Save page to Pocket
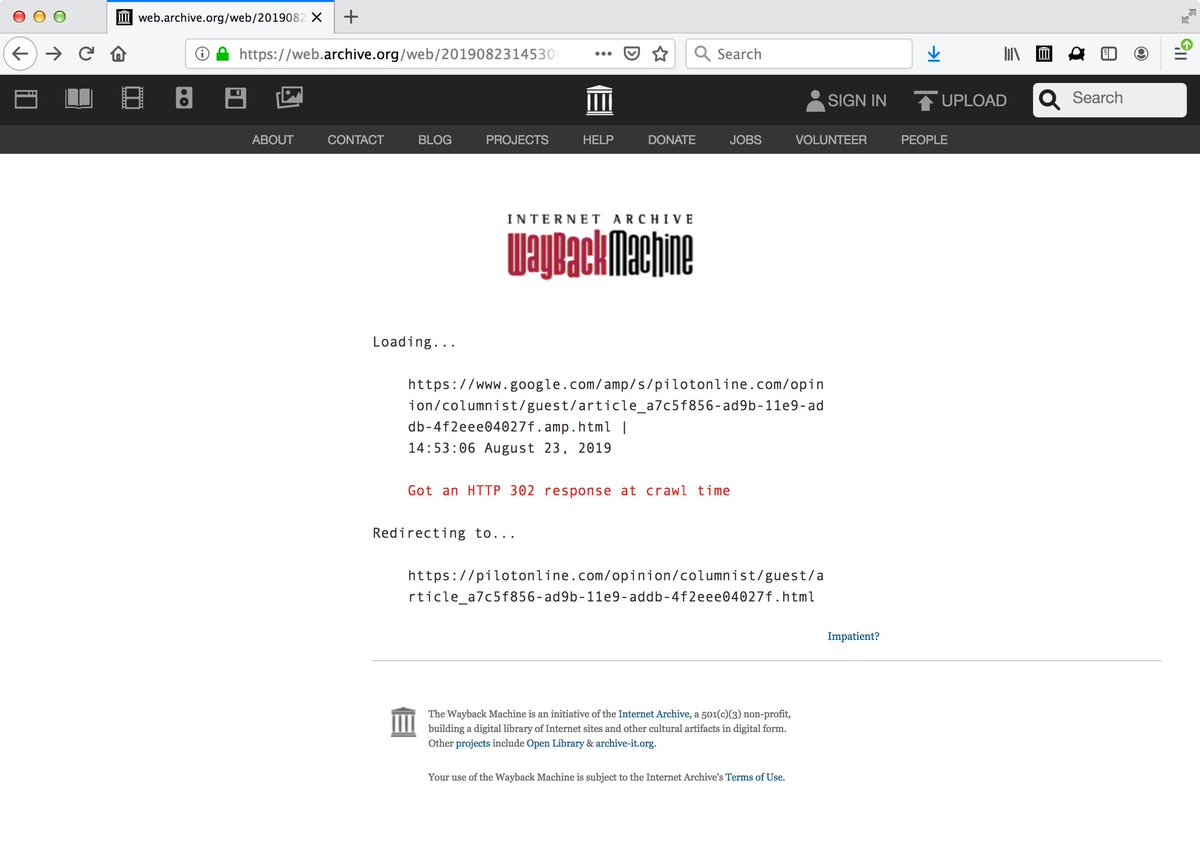1200x861 pixels. click(632, 54)
